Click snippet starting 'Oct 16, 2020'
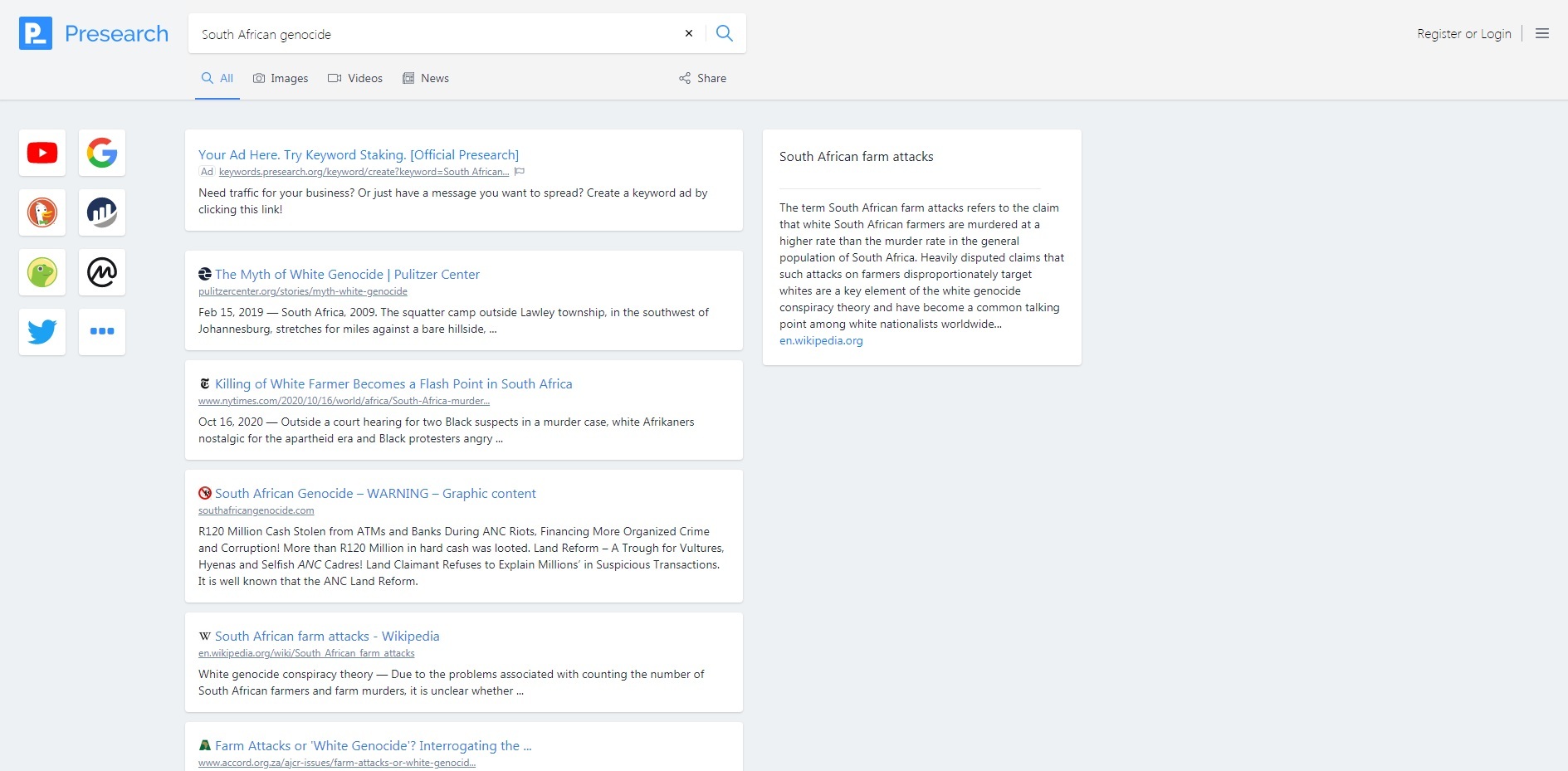 tap(447, 430)
